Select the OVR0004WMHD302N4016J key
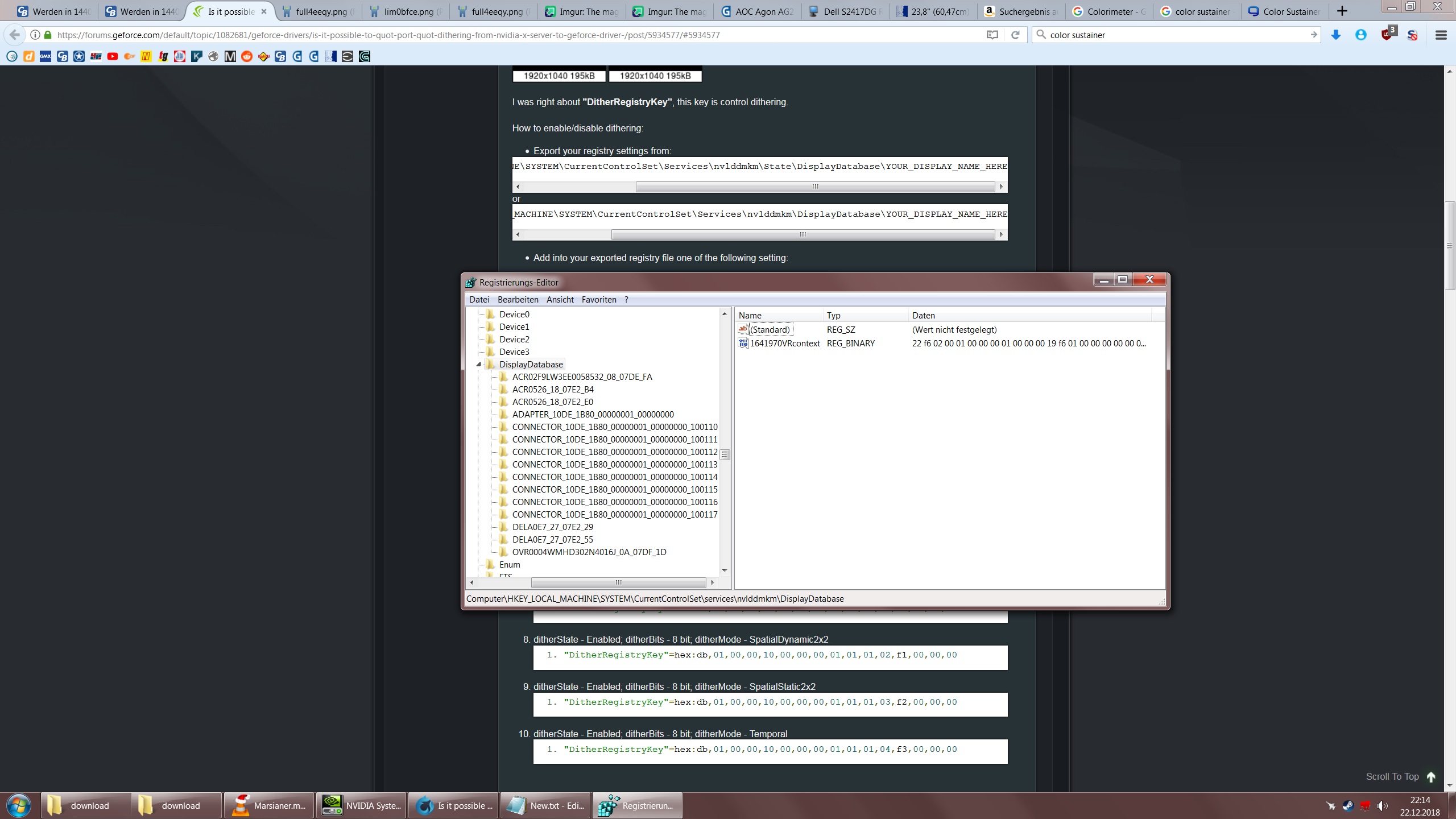Screen dimensions: 1456x819 [589, 552]
